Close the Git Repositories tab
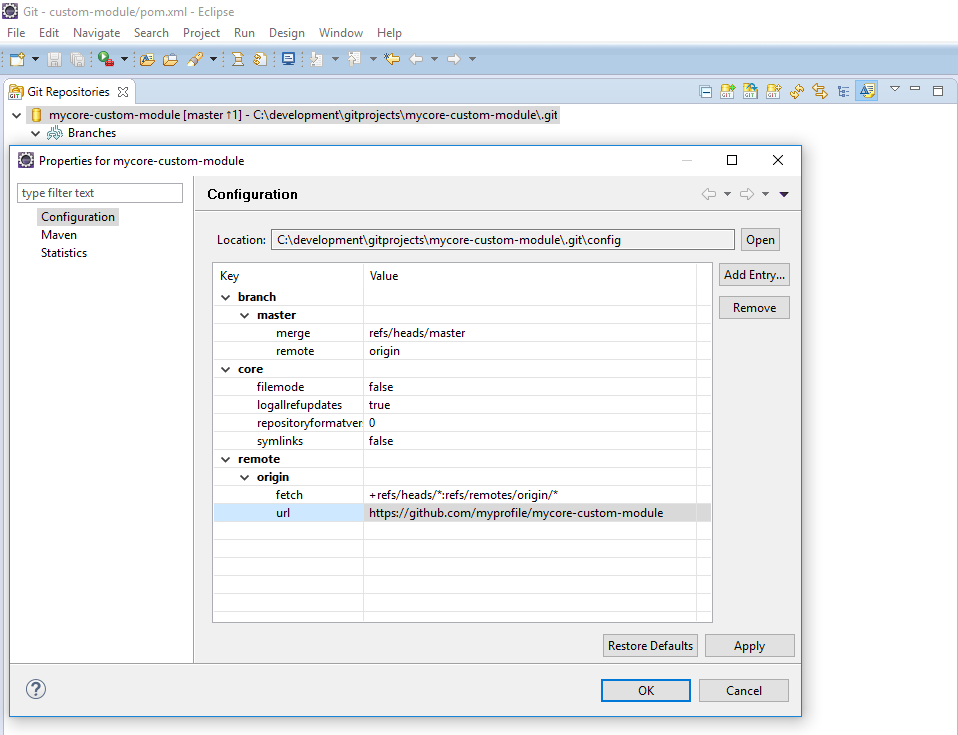The image size is (958, 735). (x=123, y=92)
